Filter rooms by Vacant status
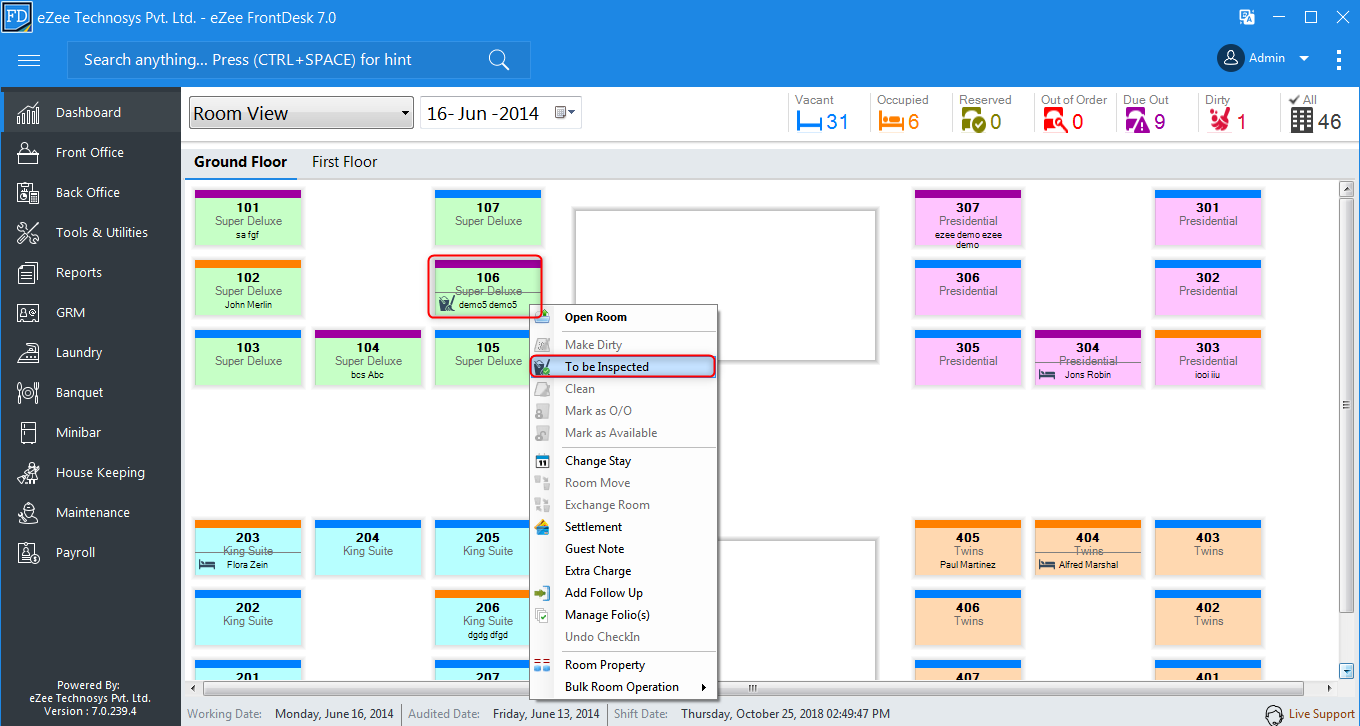 point(823,114)
